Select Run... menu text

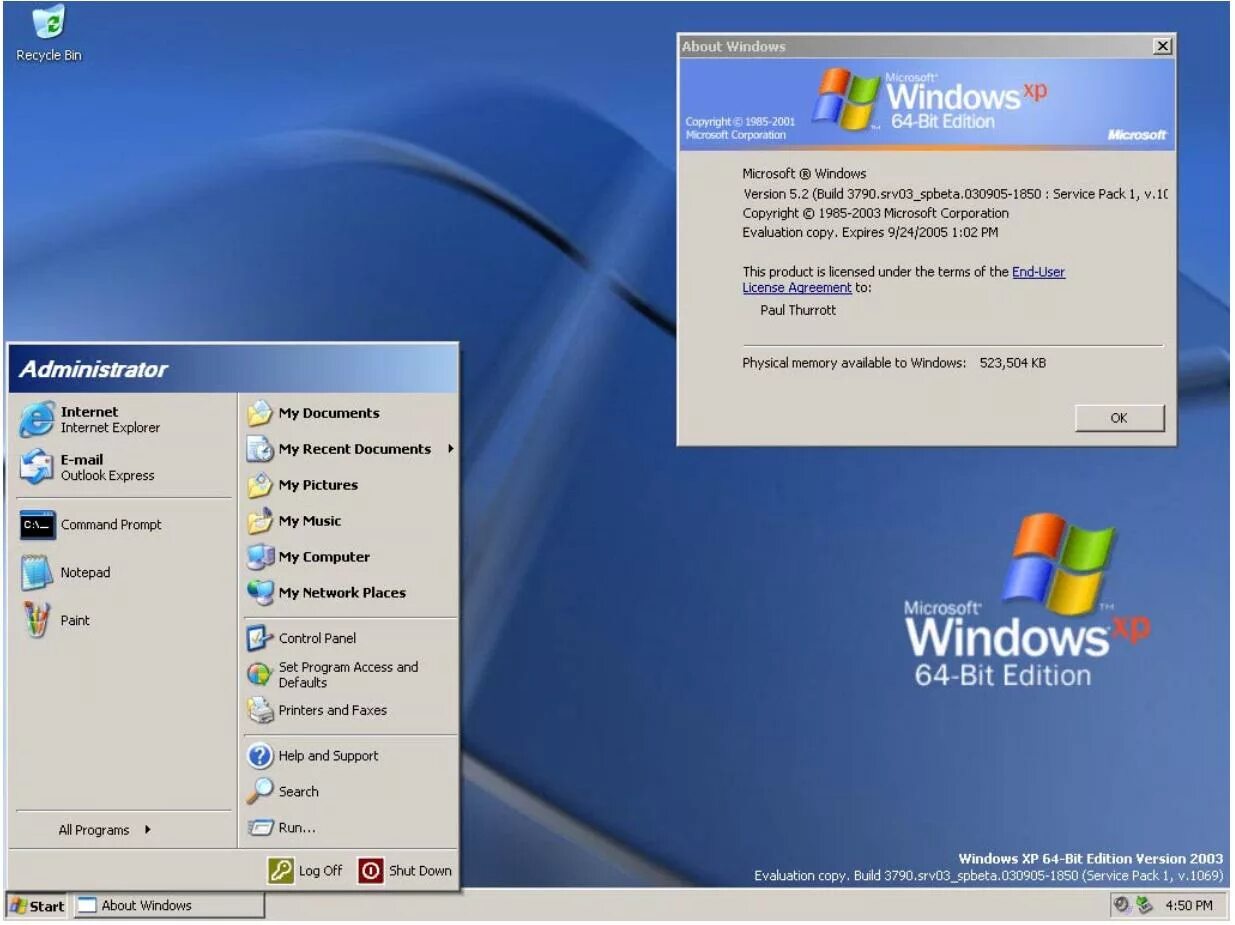coord(297,827)
